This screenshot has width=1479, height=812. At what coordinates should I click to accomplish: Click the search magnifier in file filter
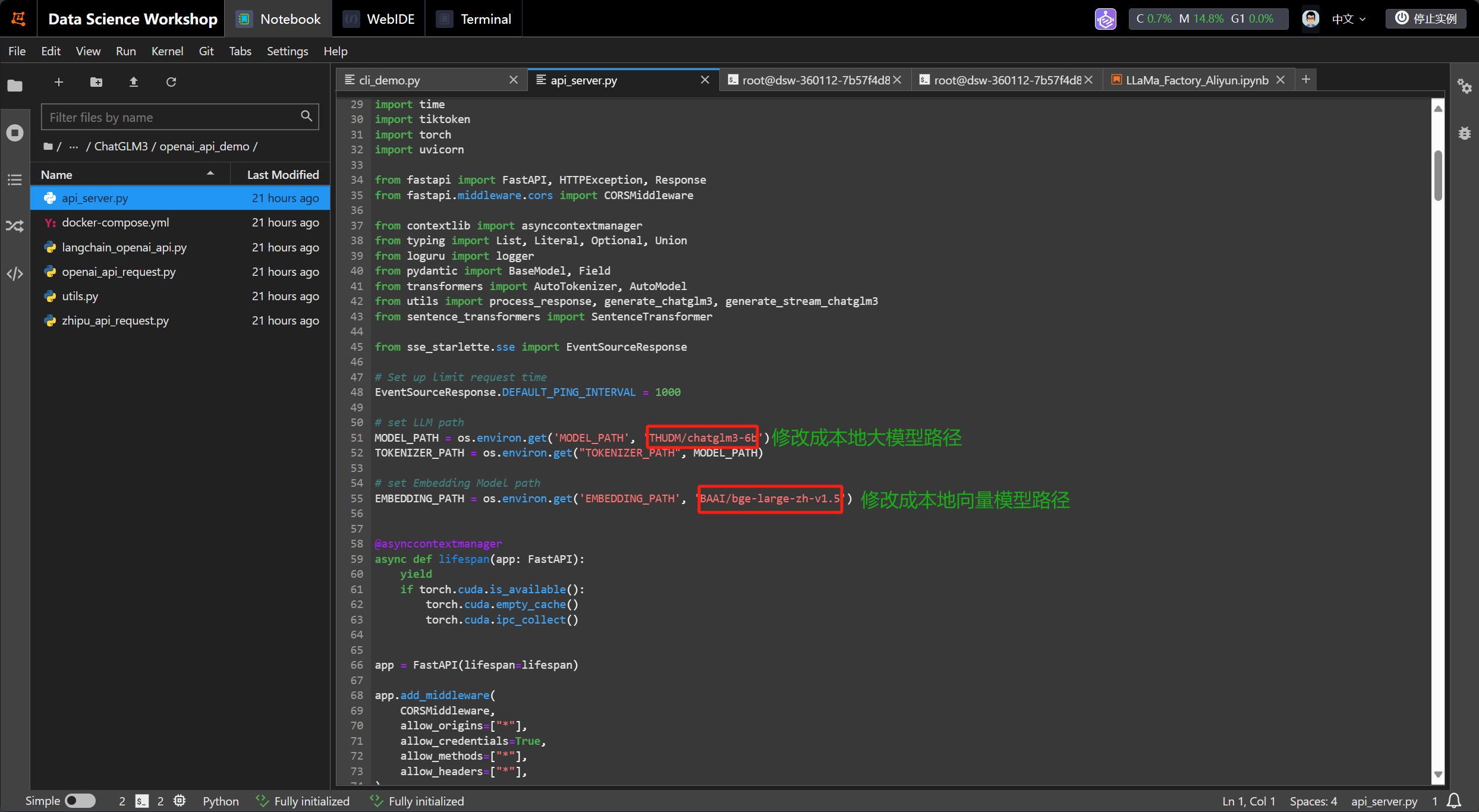click(x=306, y=116)
